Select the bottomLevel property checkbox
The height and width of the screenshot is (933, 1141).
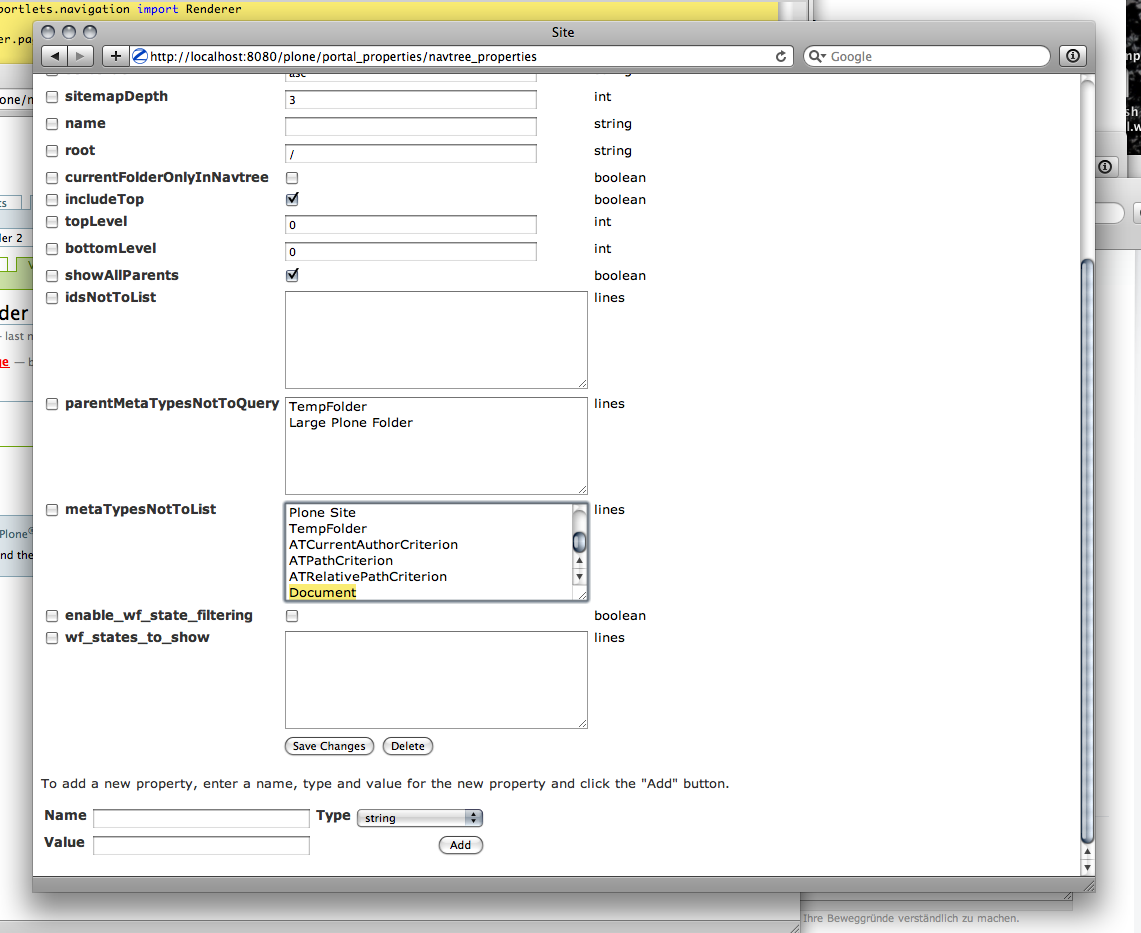(x=52, y=249)
